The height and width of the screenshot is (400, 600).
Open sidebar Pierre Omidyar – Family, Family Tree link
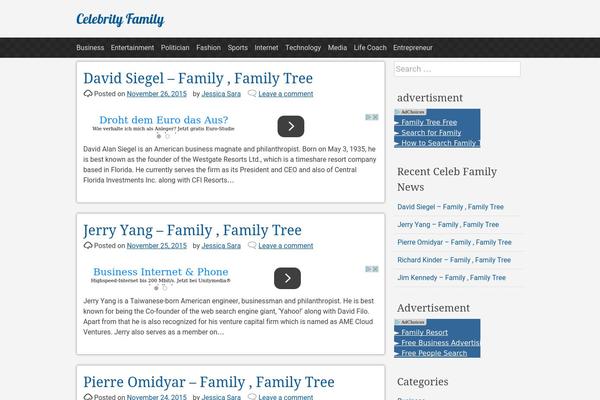(x=454, y=242)
